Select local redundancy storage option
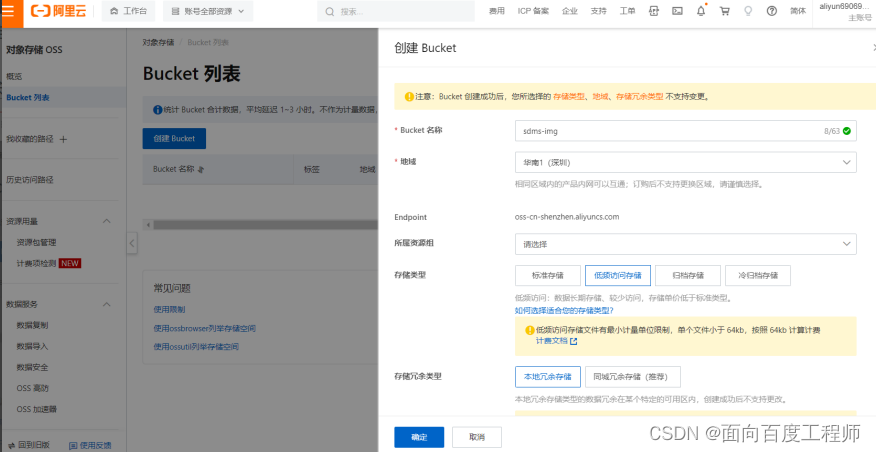The image size is (876, 452). coord(548,377)
